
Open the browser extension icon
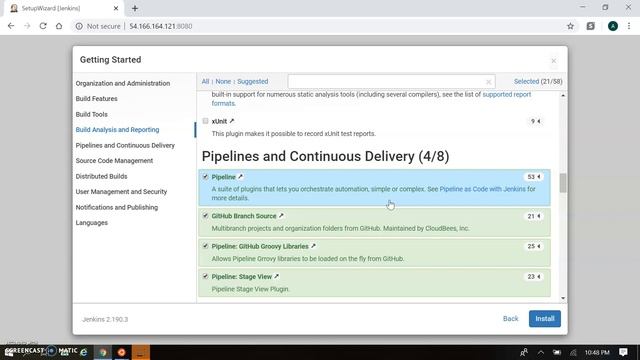click(x=591, y=26)
